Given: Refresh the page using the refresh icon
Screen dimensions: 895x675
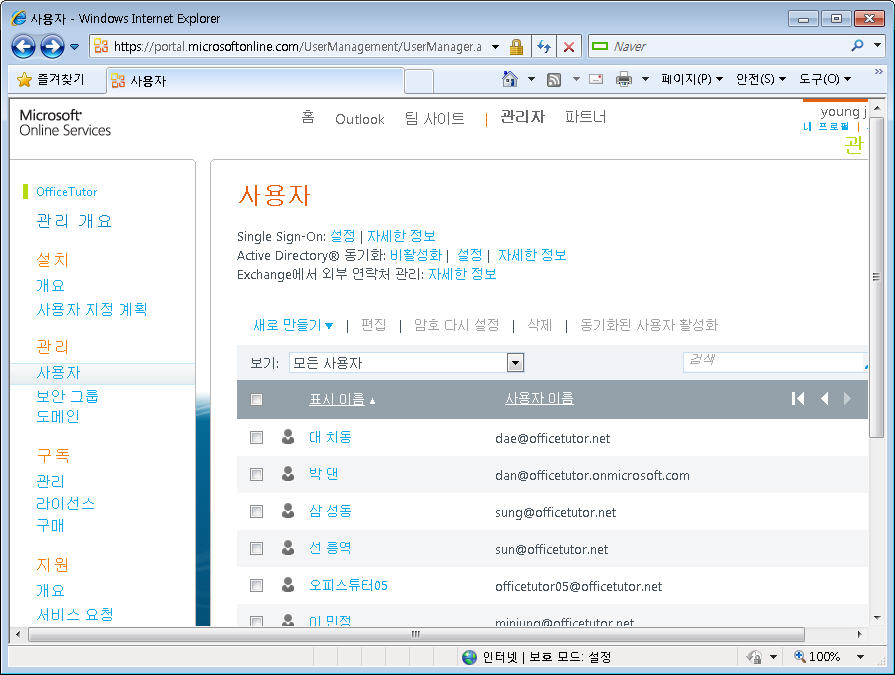Looking at the screenshot, I should tap(544, 46).
